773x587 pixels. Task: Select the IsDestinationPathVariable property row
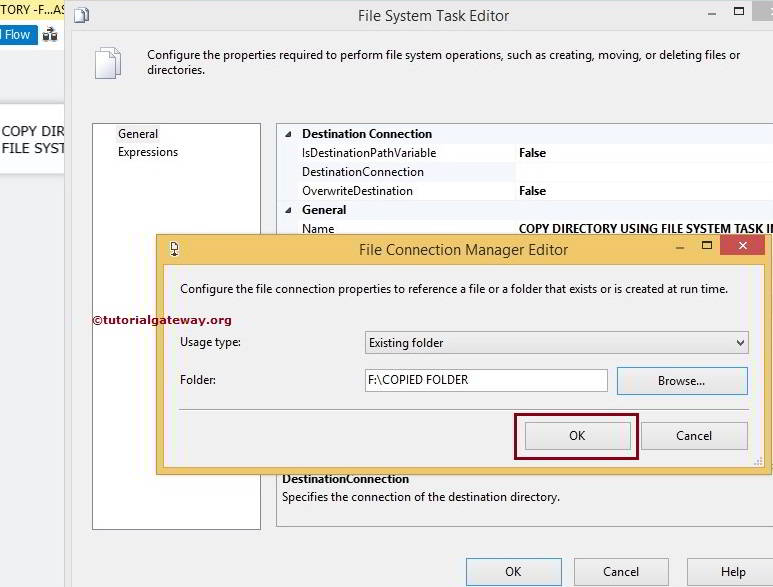(525, 153)
